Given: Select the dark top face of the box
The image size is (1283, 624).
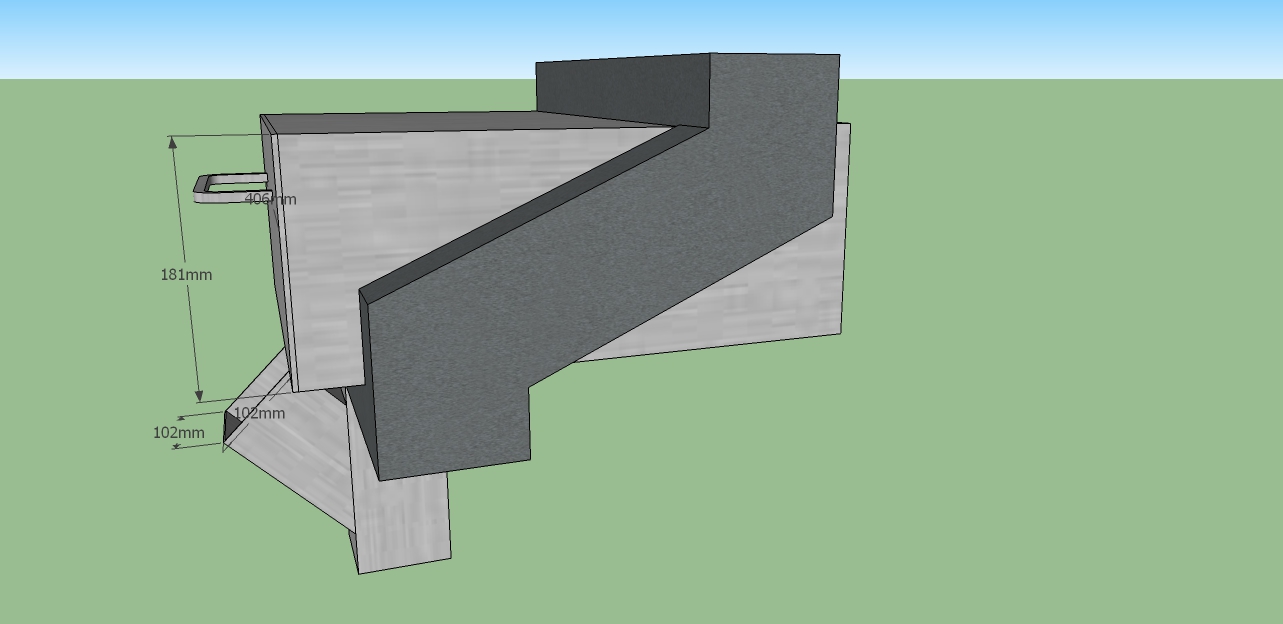Looking at the screenshot, I should pos(450,122).
